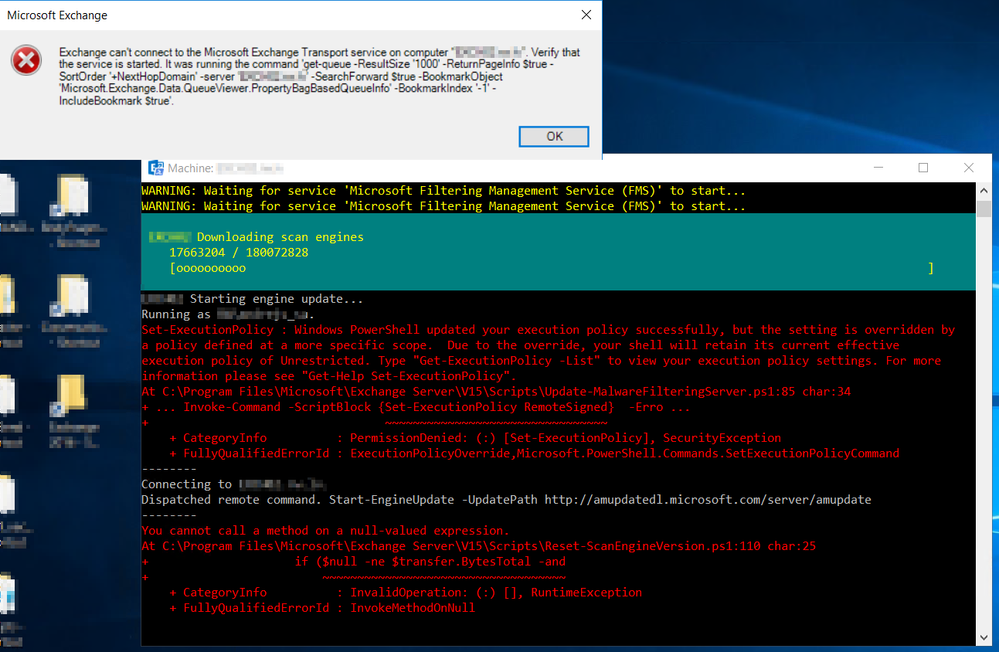
Task: Click the 'FullyQualifiedErrorId : InvokeMethodOnNull' text
Action: [x=329, y=608]
